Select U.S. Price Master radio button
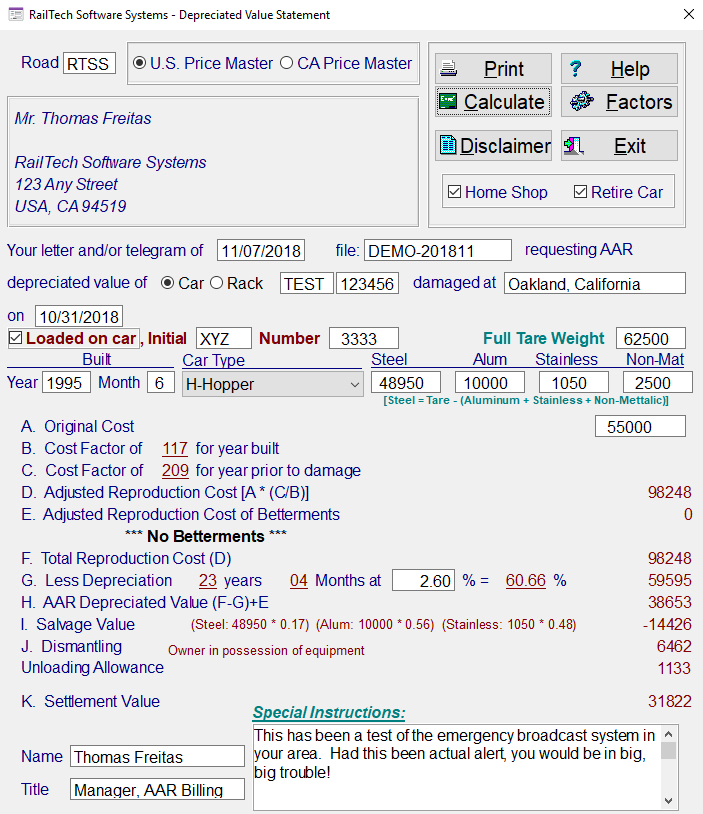The width and height of the screenshot is (703, 814). tap(139, 63)
